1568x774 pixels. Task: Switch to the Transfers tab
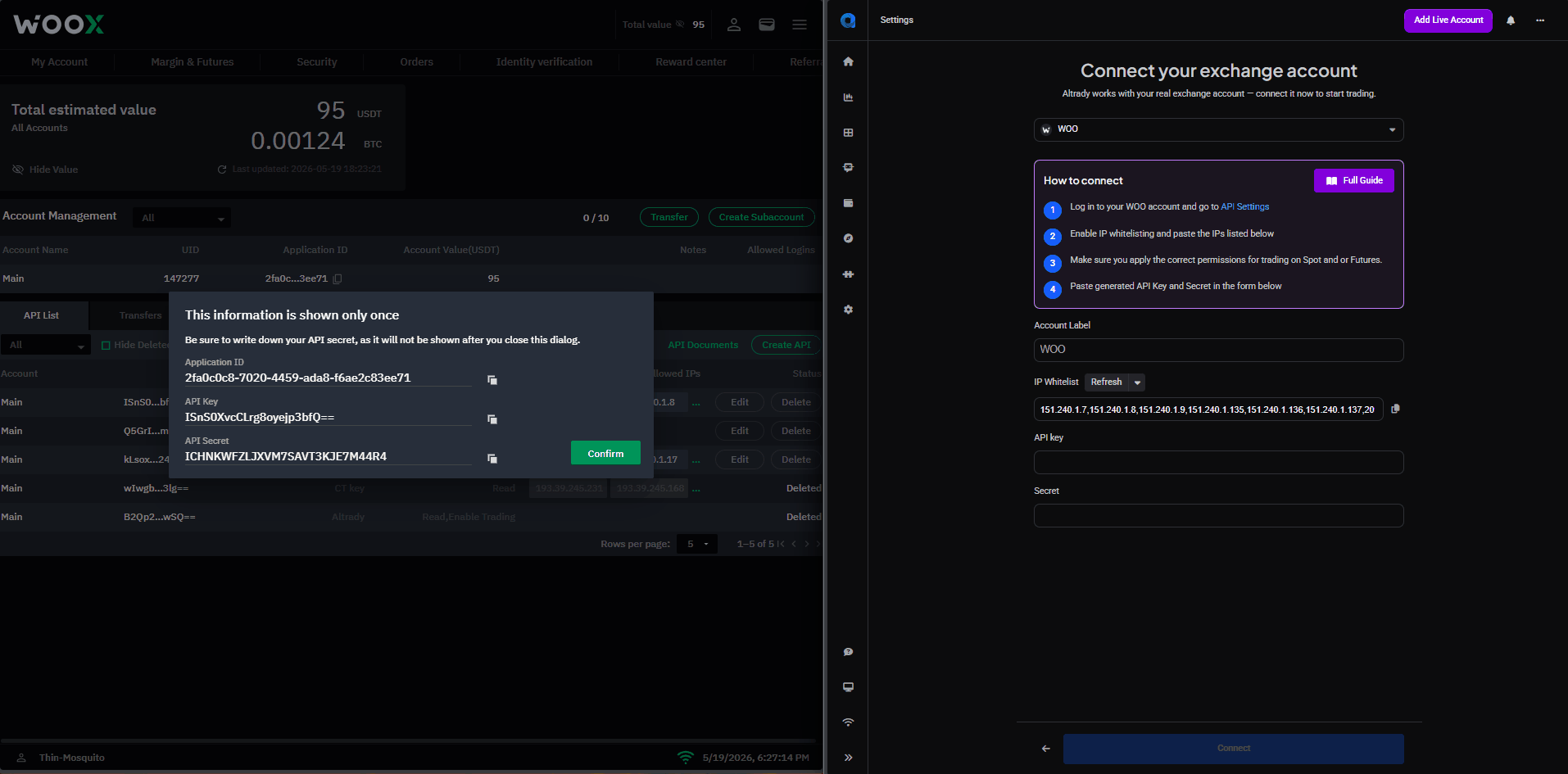[x=140, y=315]
